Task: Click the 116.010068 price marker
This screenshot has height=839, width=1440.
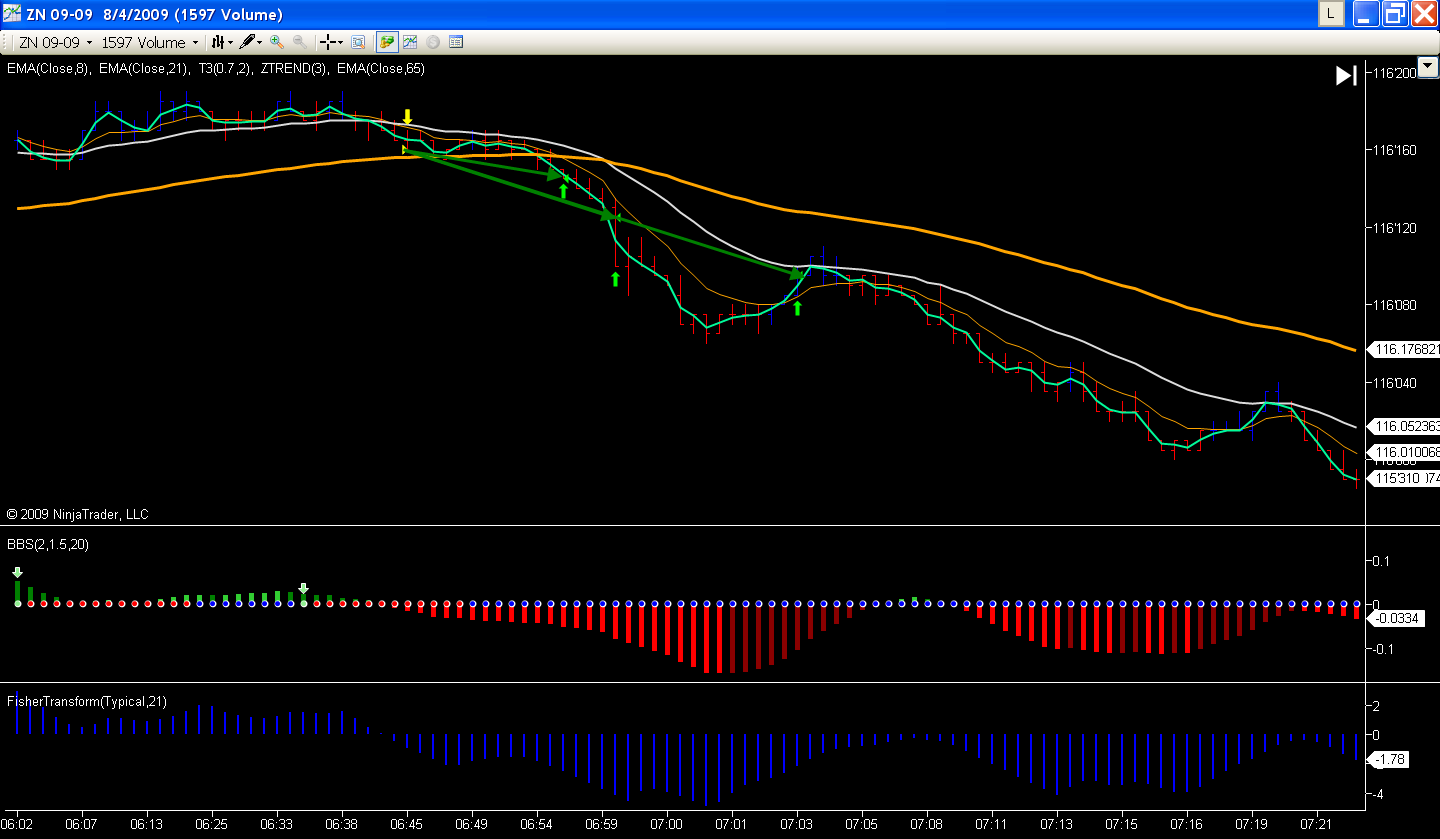Action: pos(1405,452)
